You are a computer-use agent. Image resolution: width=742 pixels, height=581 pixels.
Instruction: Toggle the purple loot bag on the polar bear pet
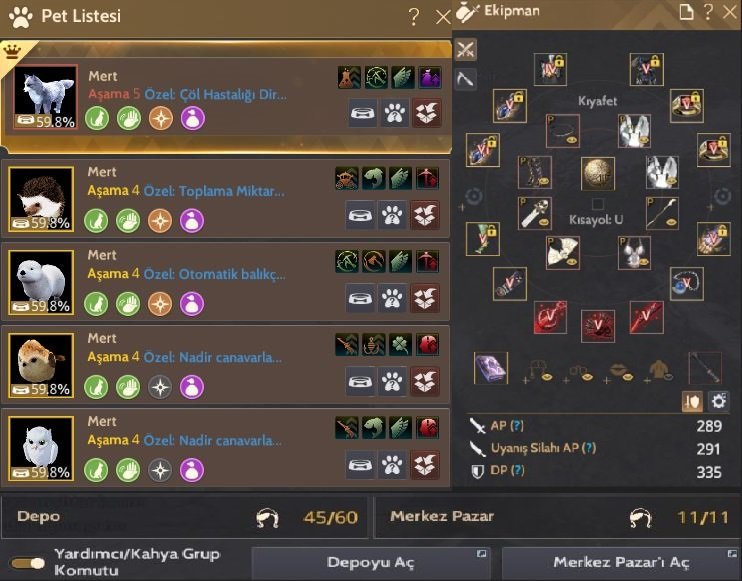pos(192,304)
